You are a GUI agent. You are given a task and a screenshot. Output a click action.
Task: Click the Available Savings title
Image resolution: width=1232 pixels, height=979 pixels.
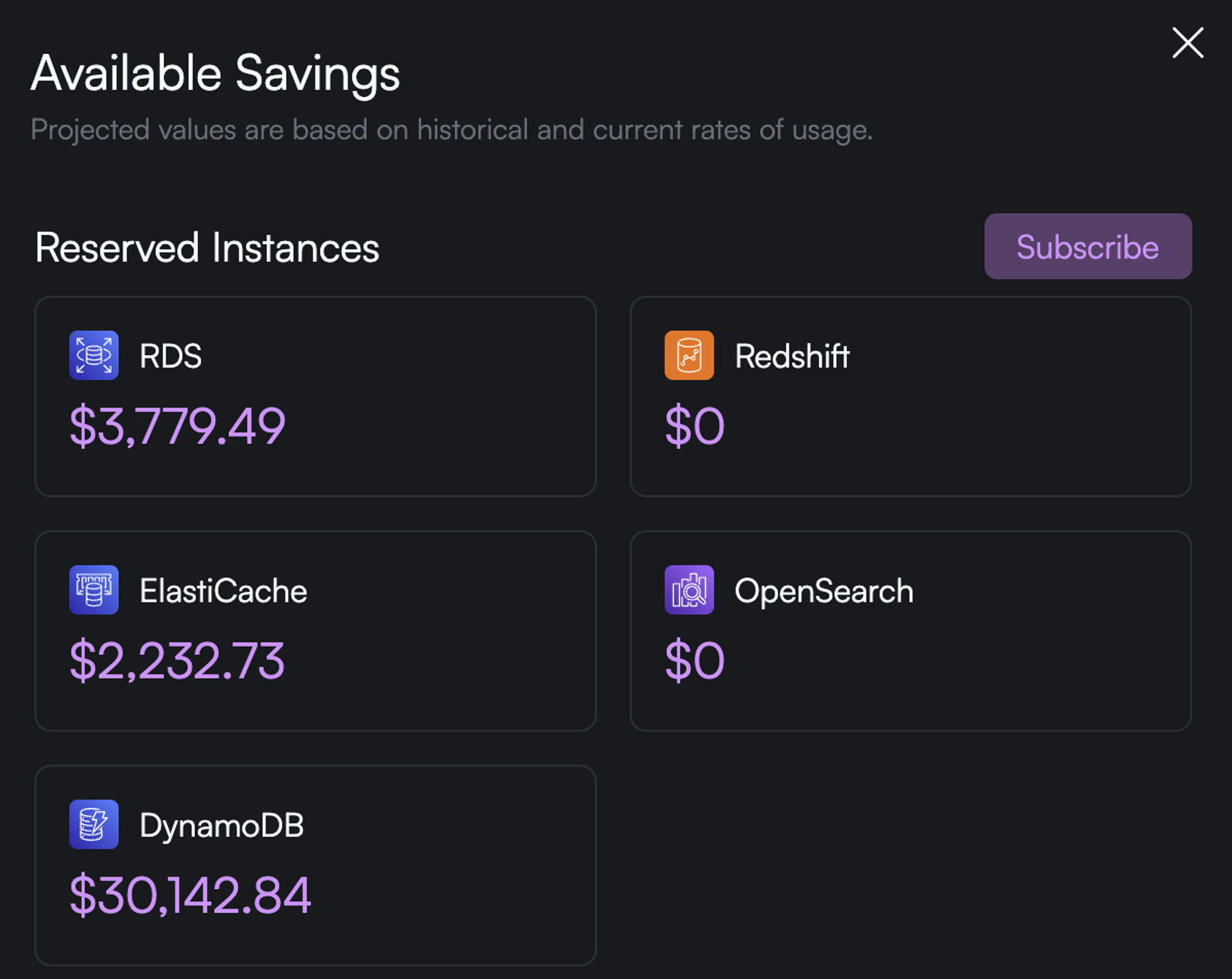[216, 74]
